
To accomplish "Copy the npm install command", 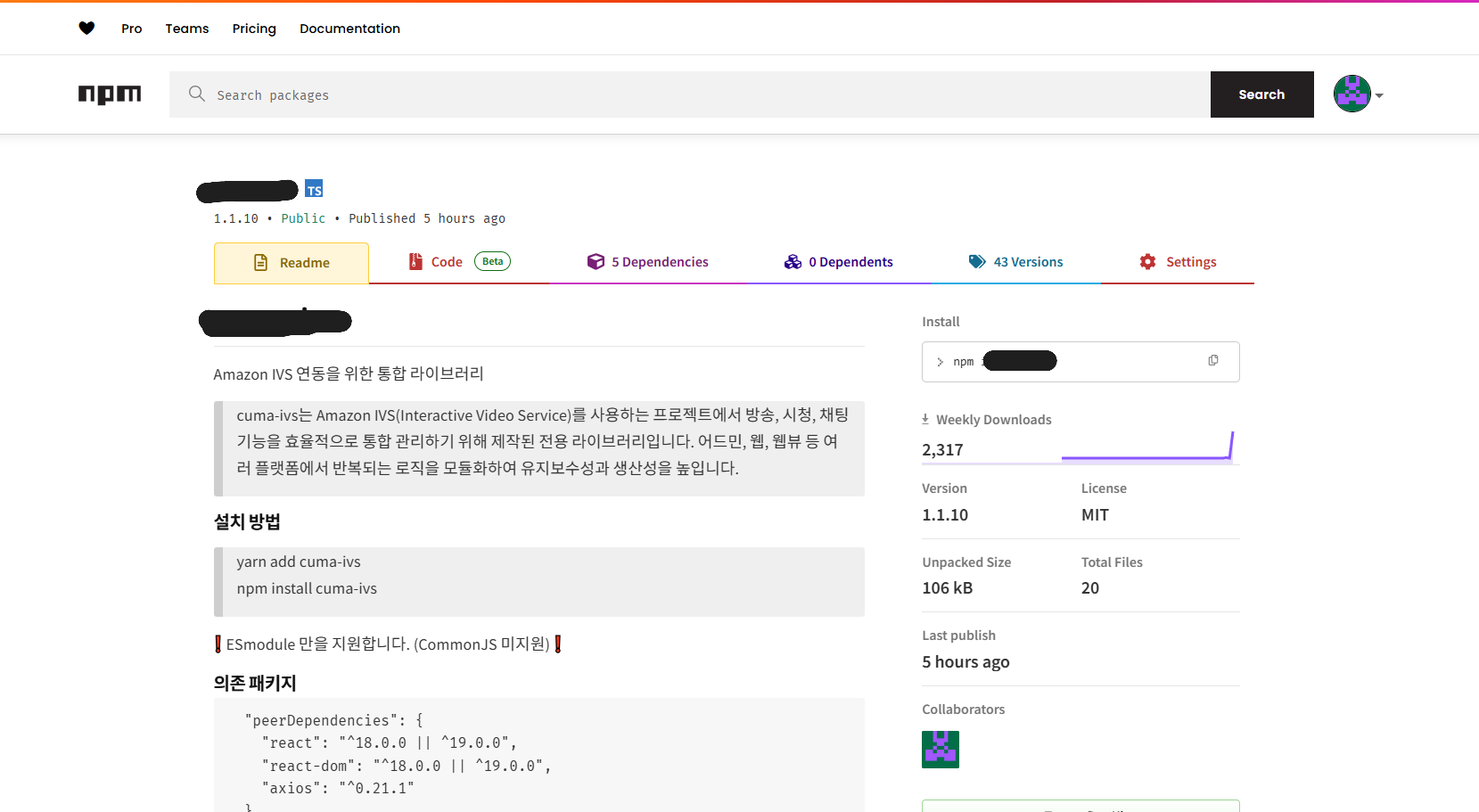I will tap(1213, 360).
